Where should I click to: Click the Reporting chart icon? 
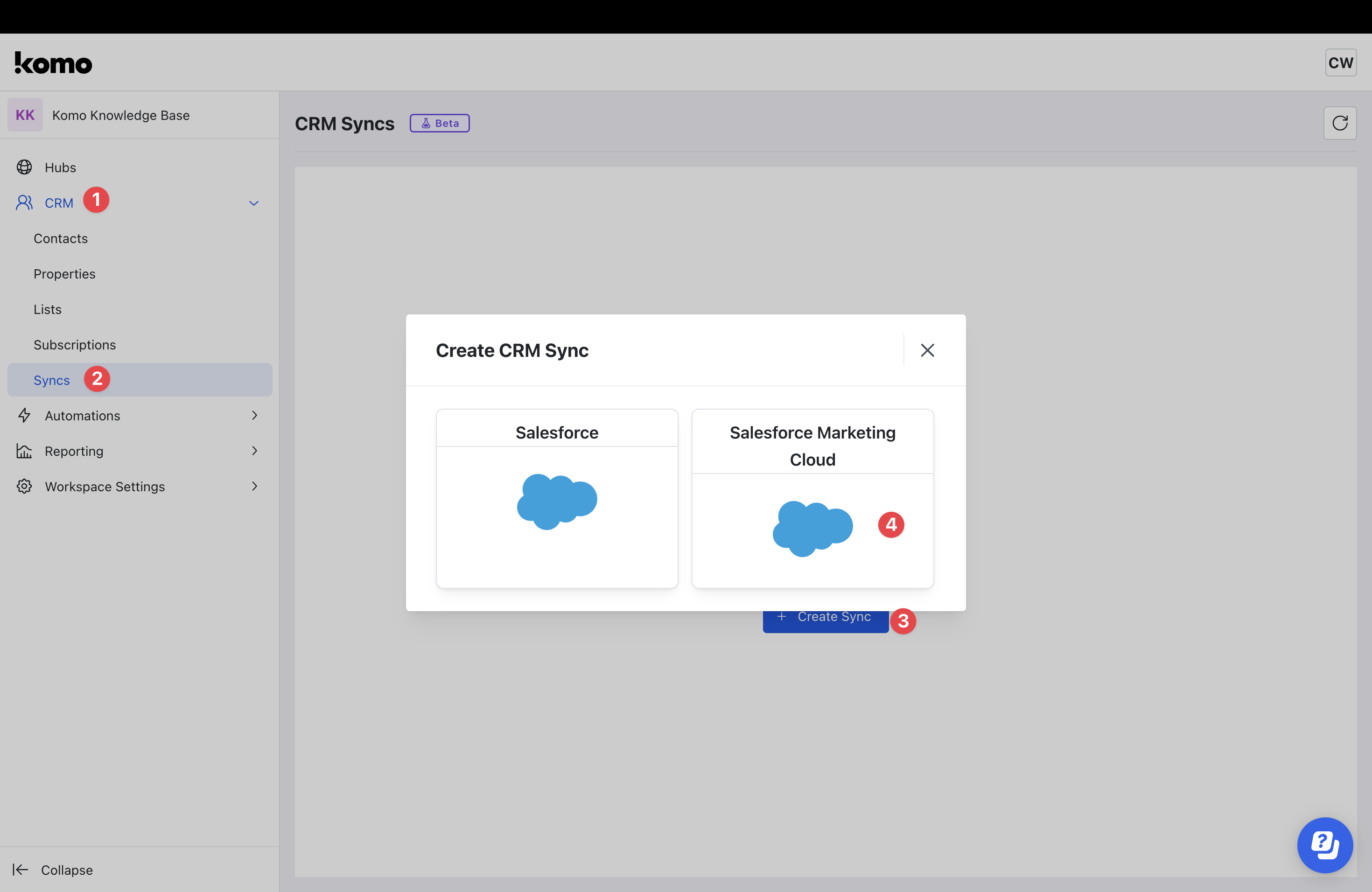[x=24, y=451]
